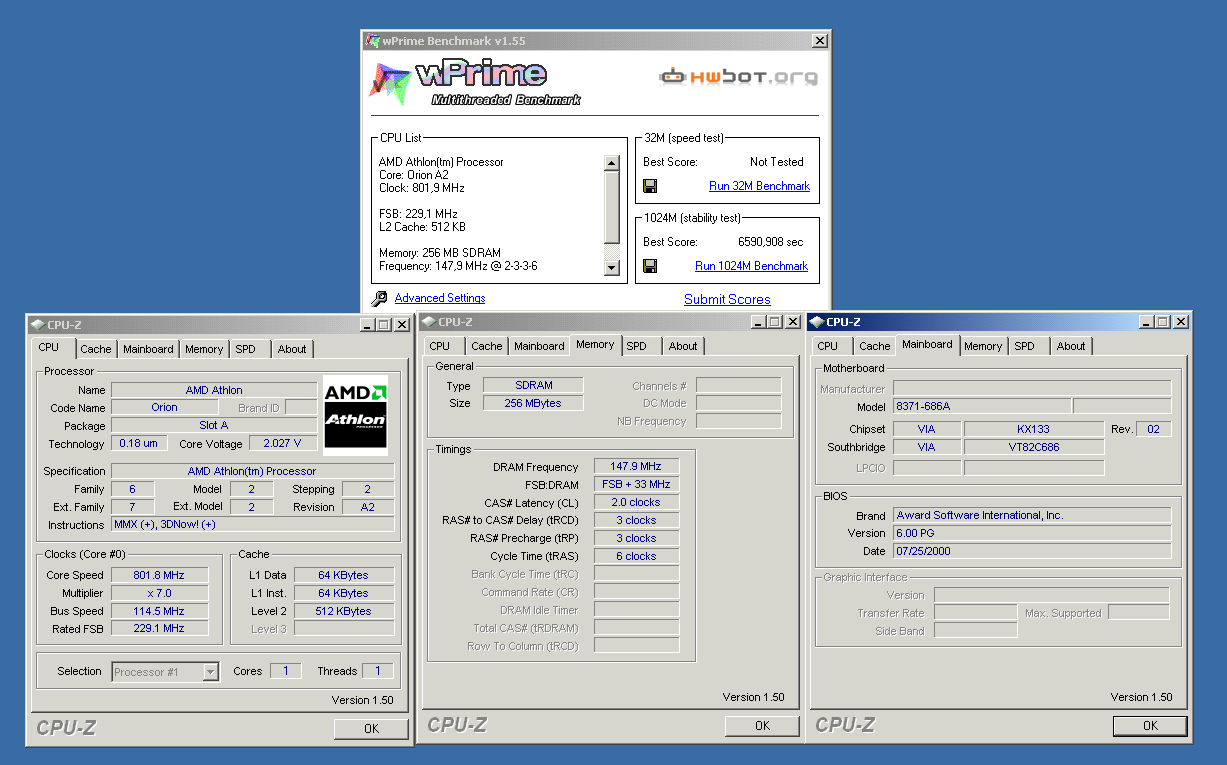Click the wPrime title bar icon
This screenshot has width=1227, height=765.
click(373, 41)
